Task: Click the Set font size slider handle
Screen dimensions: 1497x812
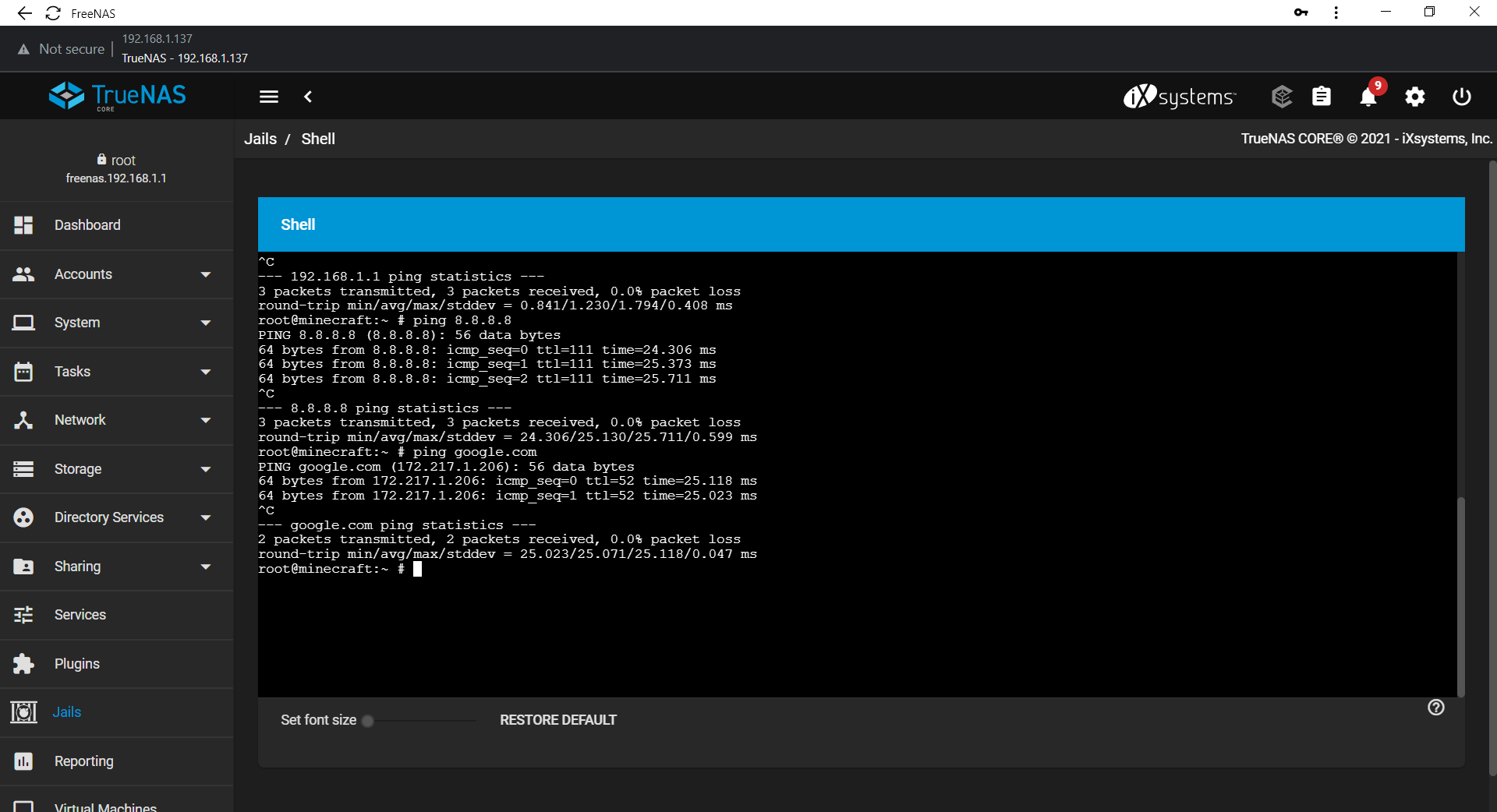Action: (x=368, y=721)
